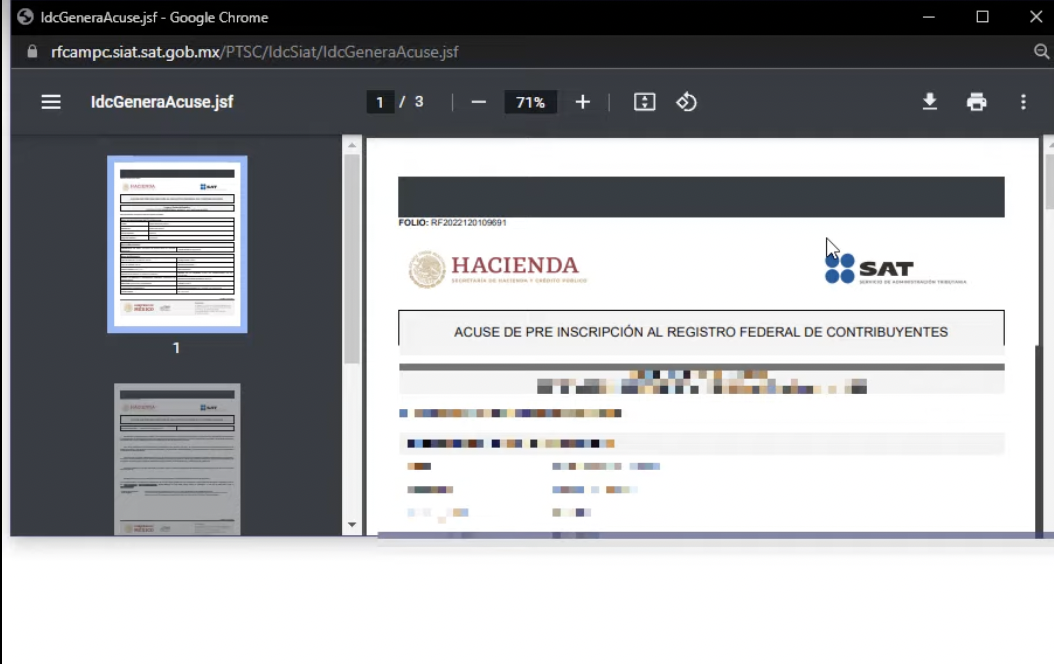Click the ACUSE DE PRE INSCRIPCIÓN heading
Image resolution: width=1054 pixels, height=664 pixels.
[x=701, y=332]
